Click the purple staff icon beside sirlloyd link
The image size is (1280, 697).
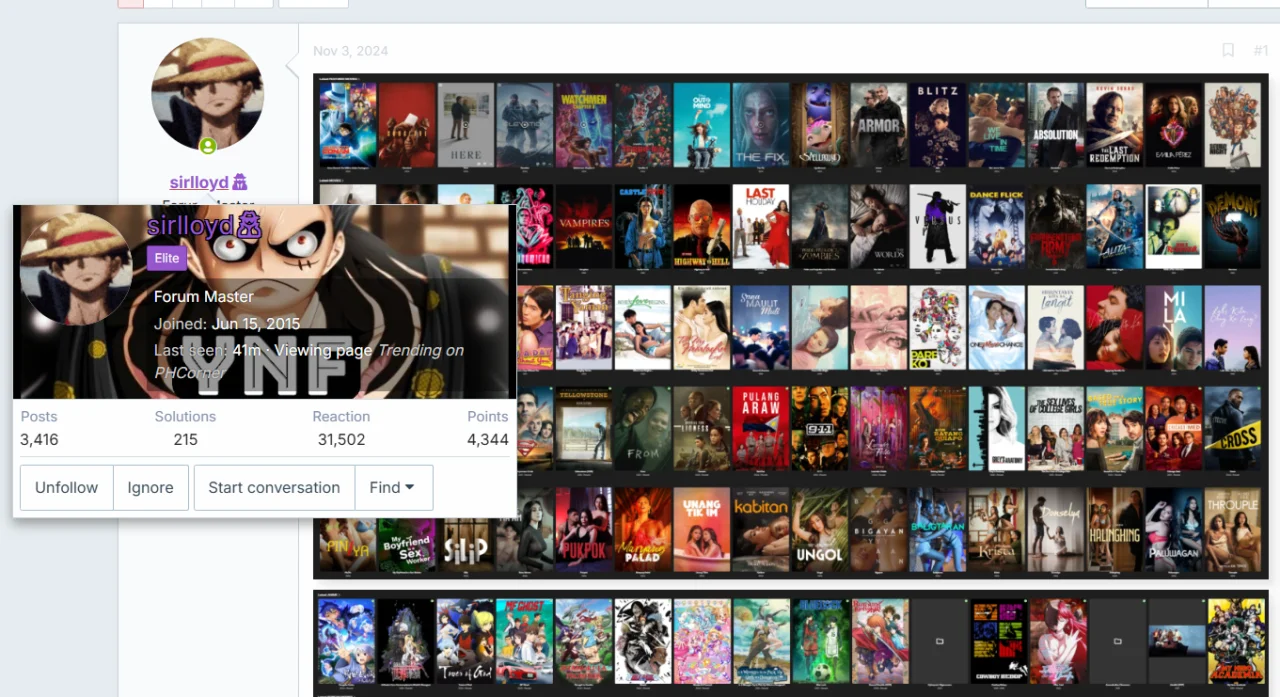(x=240, y=182)
